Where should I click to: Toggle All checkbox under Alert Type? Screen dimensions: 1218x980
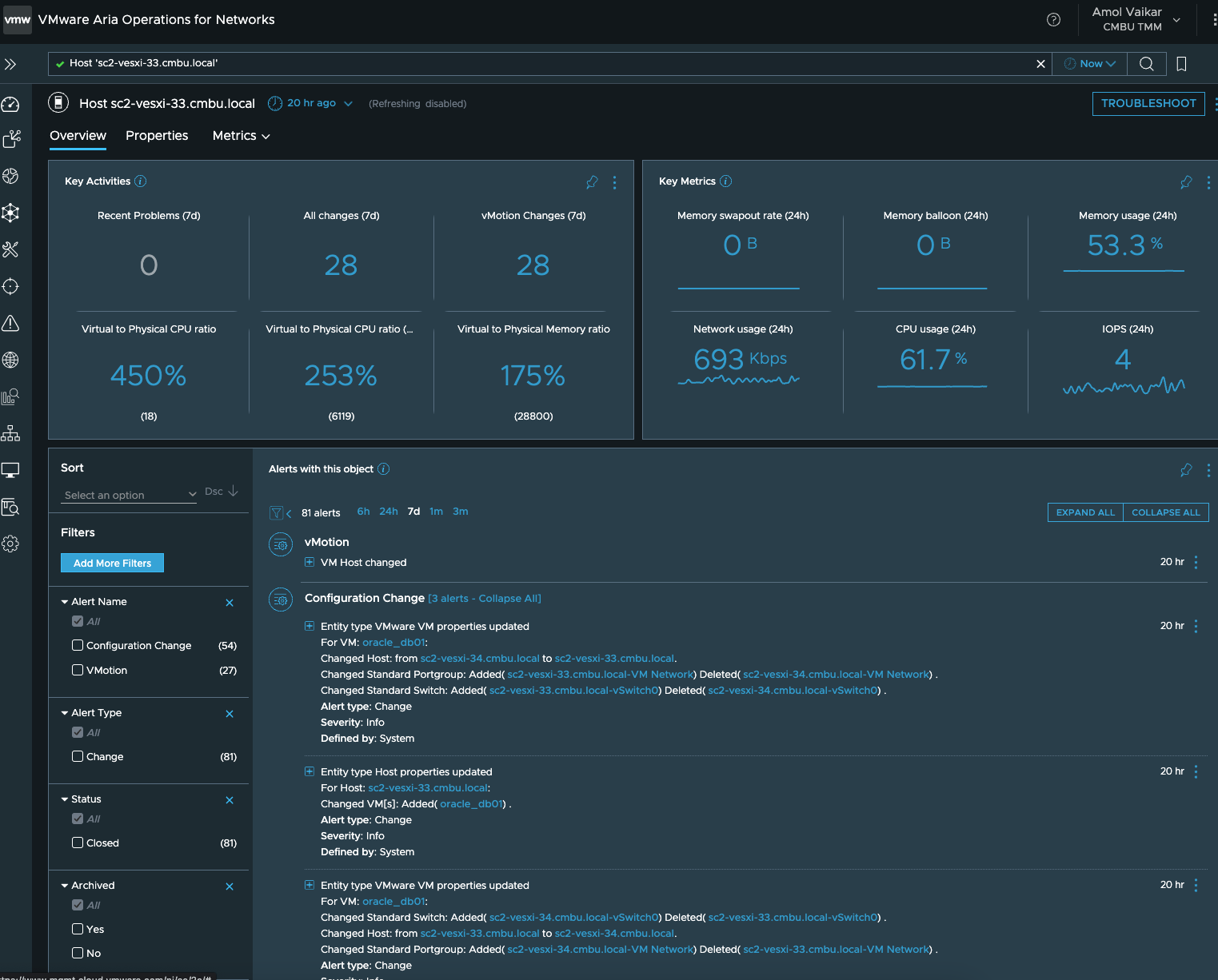click(x=78, y=732)
